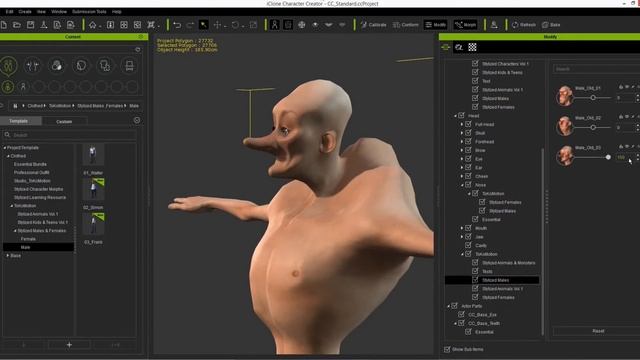Click the Modify panel search field
This screenshot has width=640, height=360.
coord(596,69)
